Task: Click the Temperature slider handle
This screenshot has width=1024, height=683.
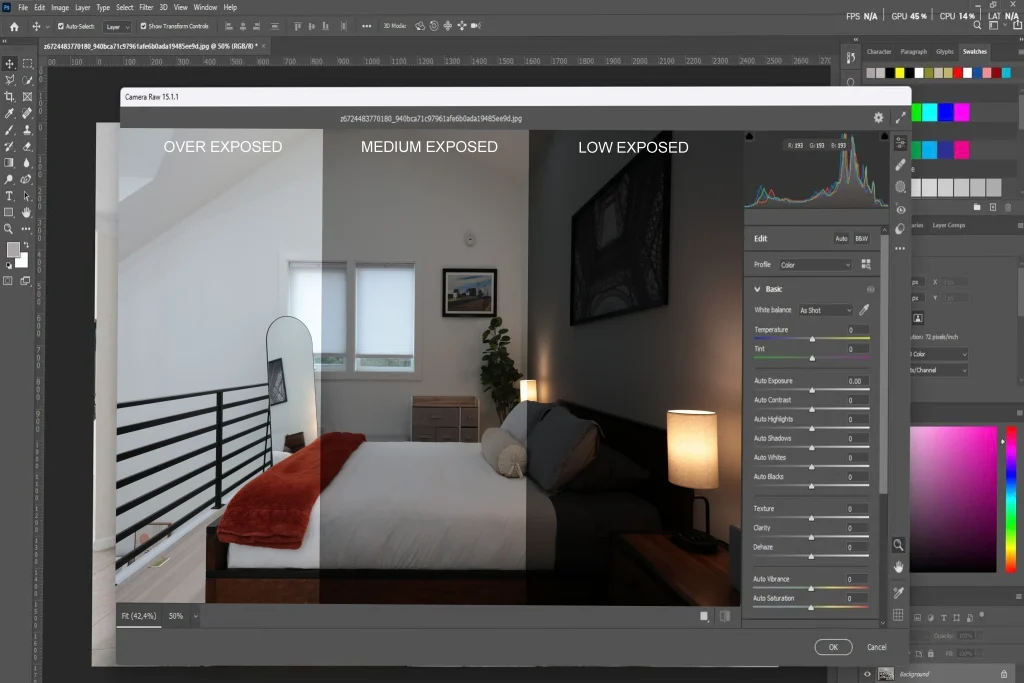Action: pos(812,339)
